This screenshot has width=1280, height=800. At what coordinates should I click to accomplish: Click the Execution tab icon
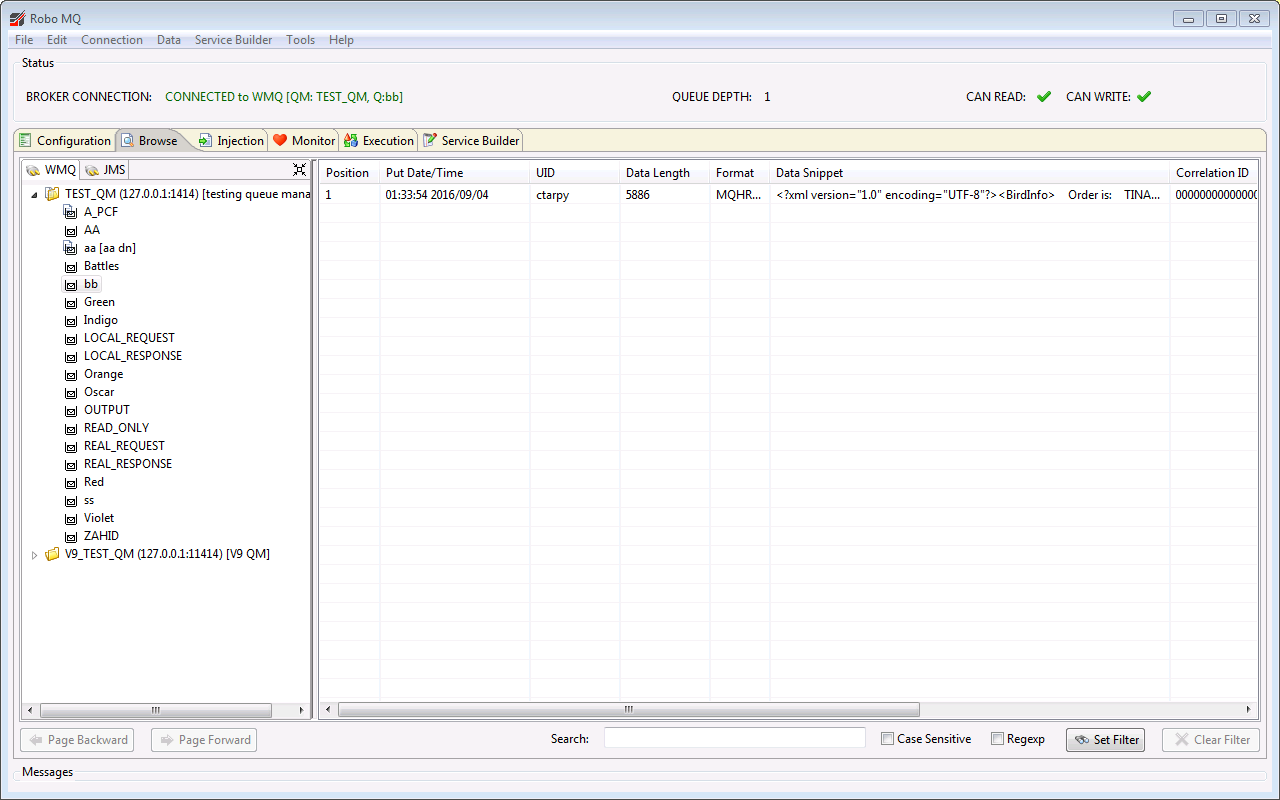[x=351, y=141]
